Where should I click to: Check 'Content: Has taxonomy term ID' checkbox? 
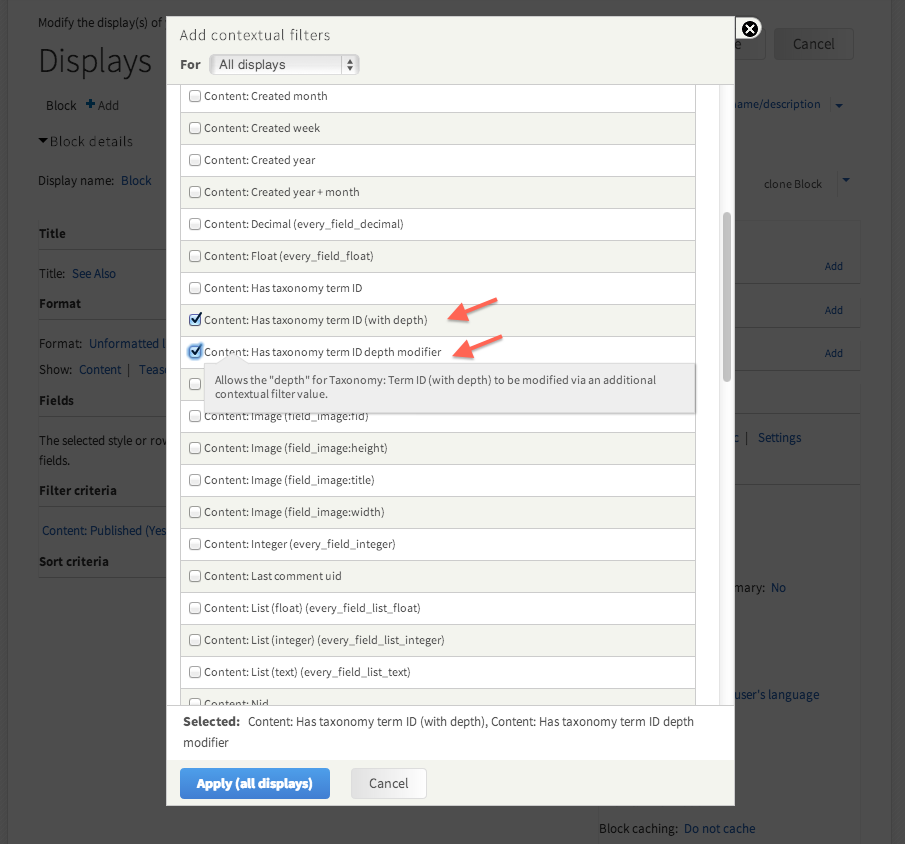coord(195,287)
